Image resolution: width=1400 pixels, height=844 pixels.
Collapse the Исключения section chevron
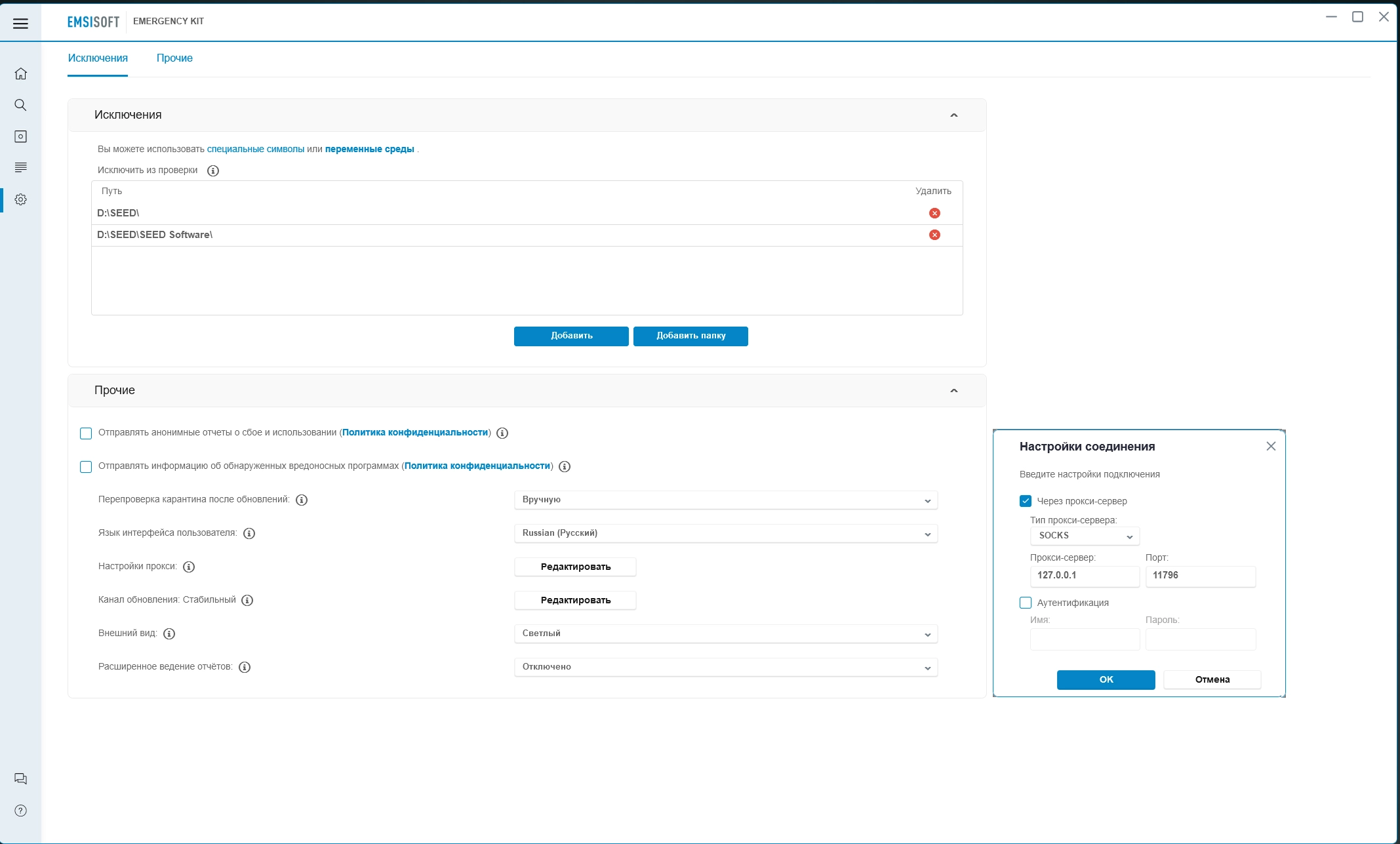953,115
